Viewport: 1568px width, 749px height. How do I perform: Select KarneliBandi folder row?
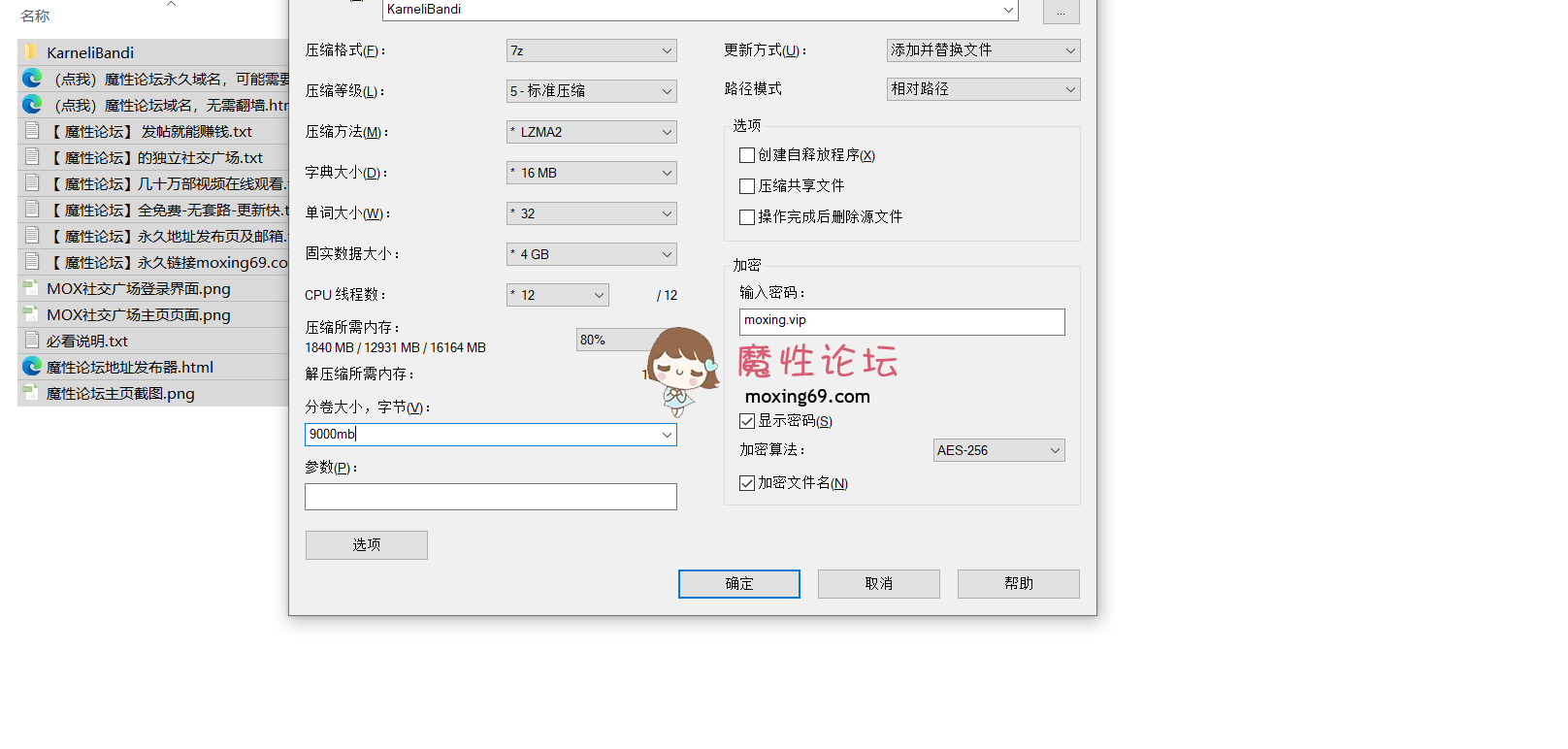153,52
